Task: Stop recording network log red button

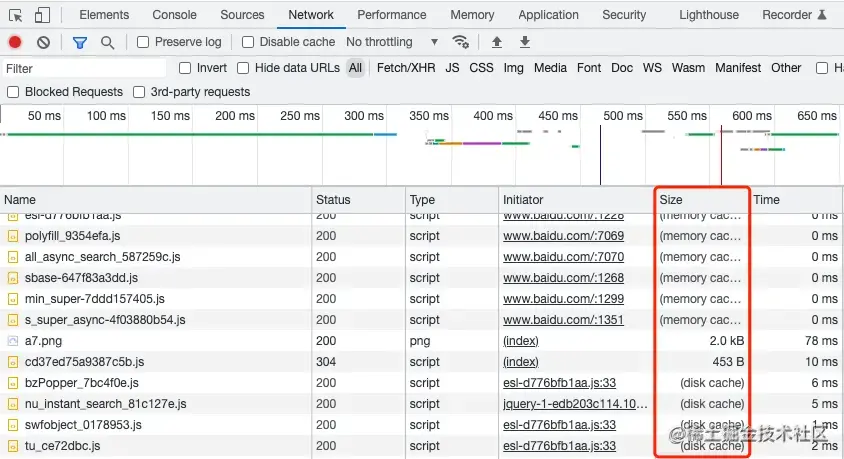Action: coord(15,42)
